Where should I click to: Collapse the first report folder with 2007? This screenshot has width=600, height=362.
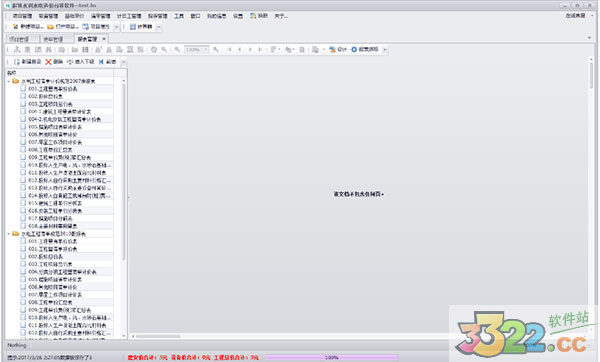click(8, 81)
